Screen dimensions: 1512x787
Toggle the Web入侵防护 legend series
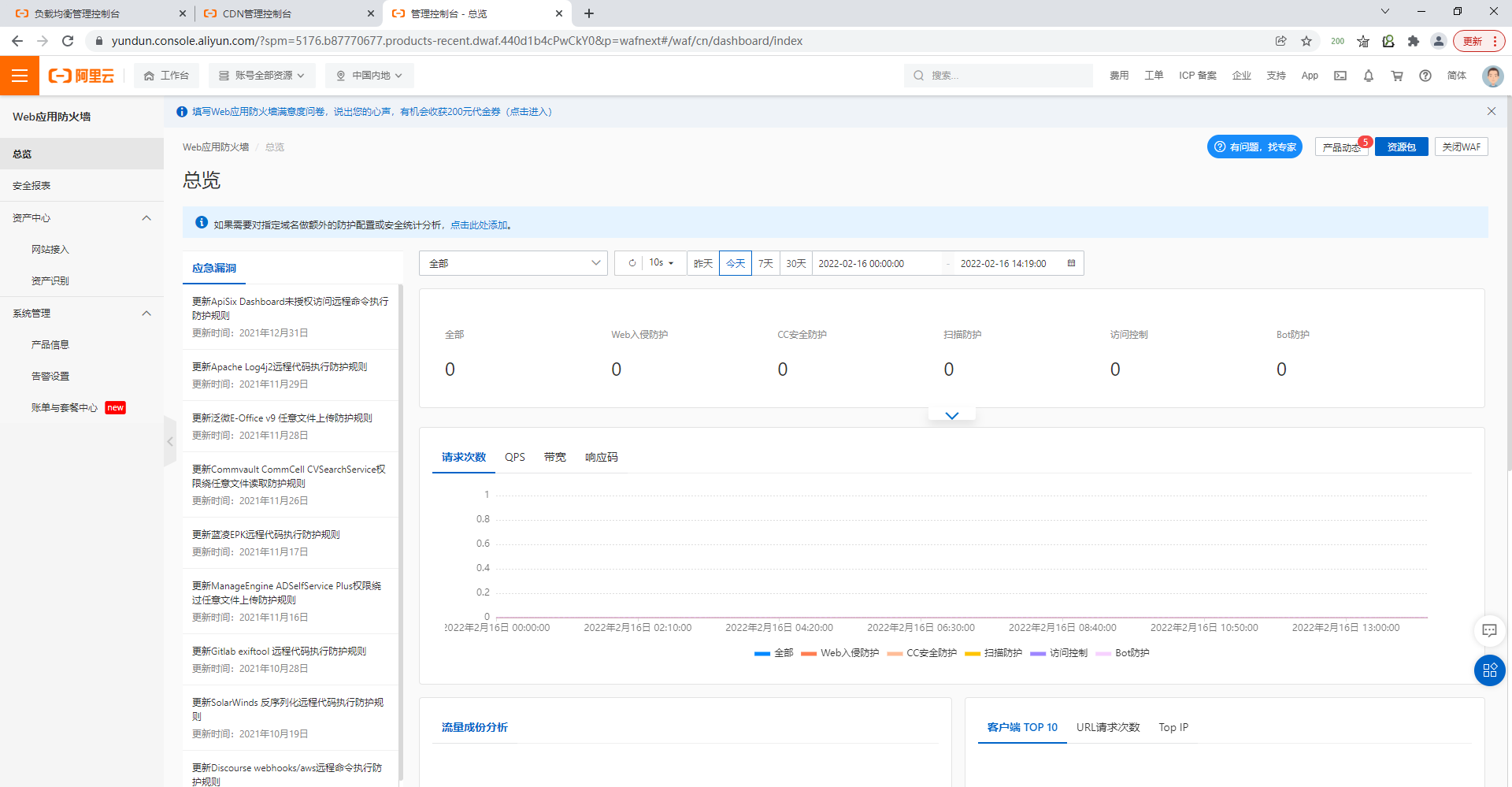pos(840,653)
